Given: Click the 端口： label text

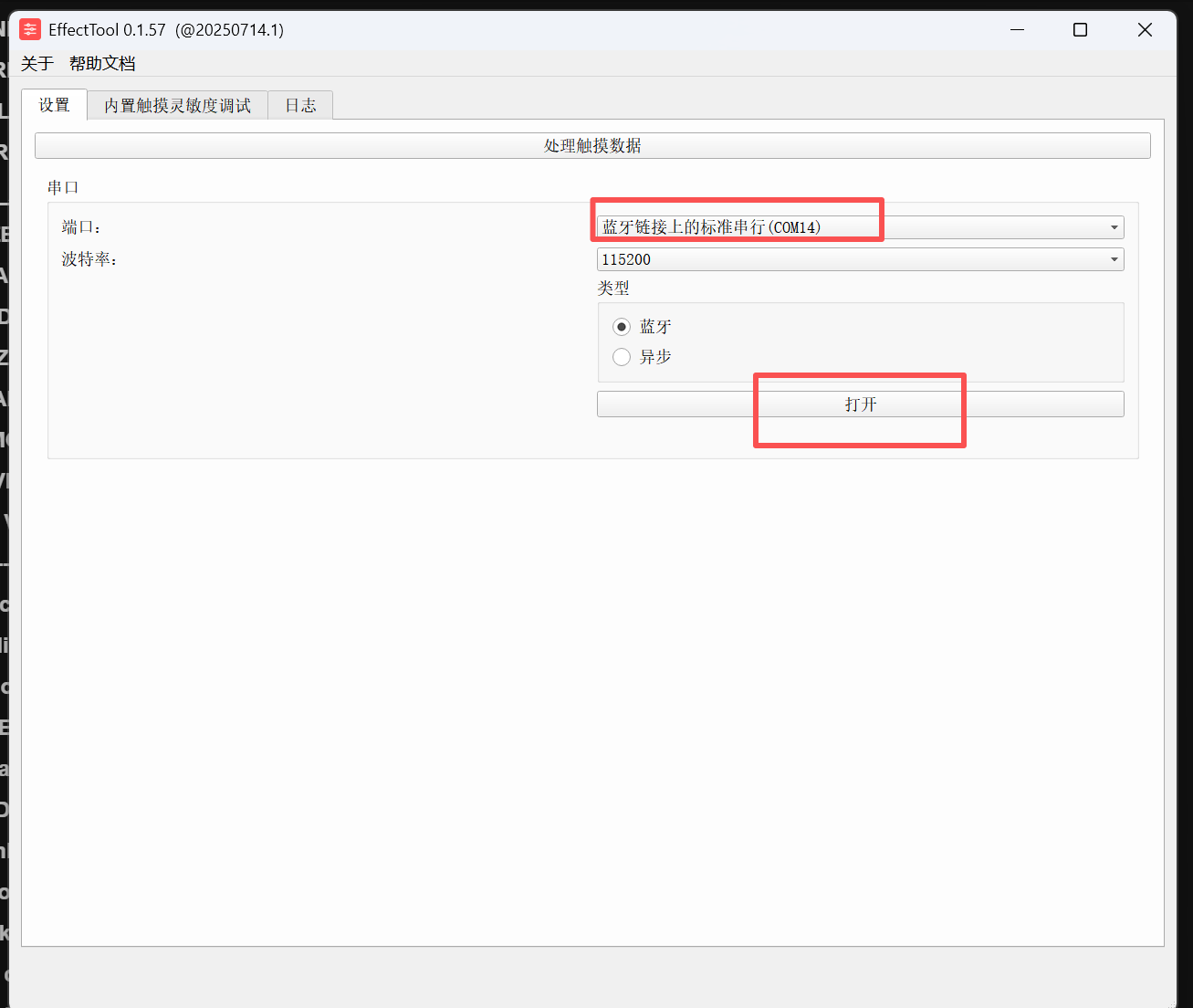Looking at the screenshot, I should point(81,227).
